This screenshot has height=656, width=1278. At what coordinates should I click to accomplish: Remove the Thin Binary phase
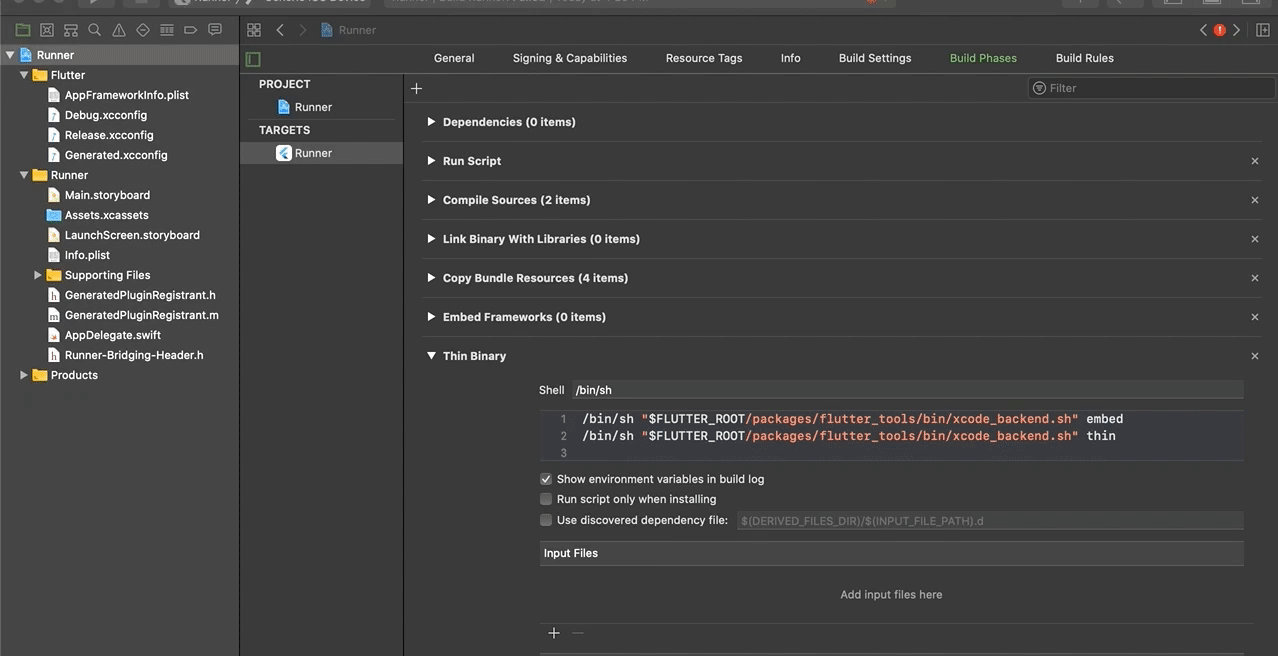coord(1255,356)
